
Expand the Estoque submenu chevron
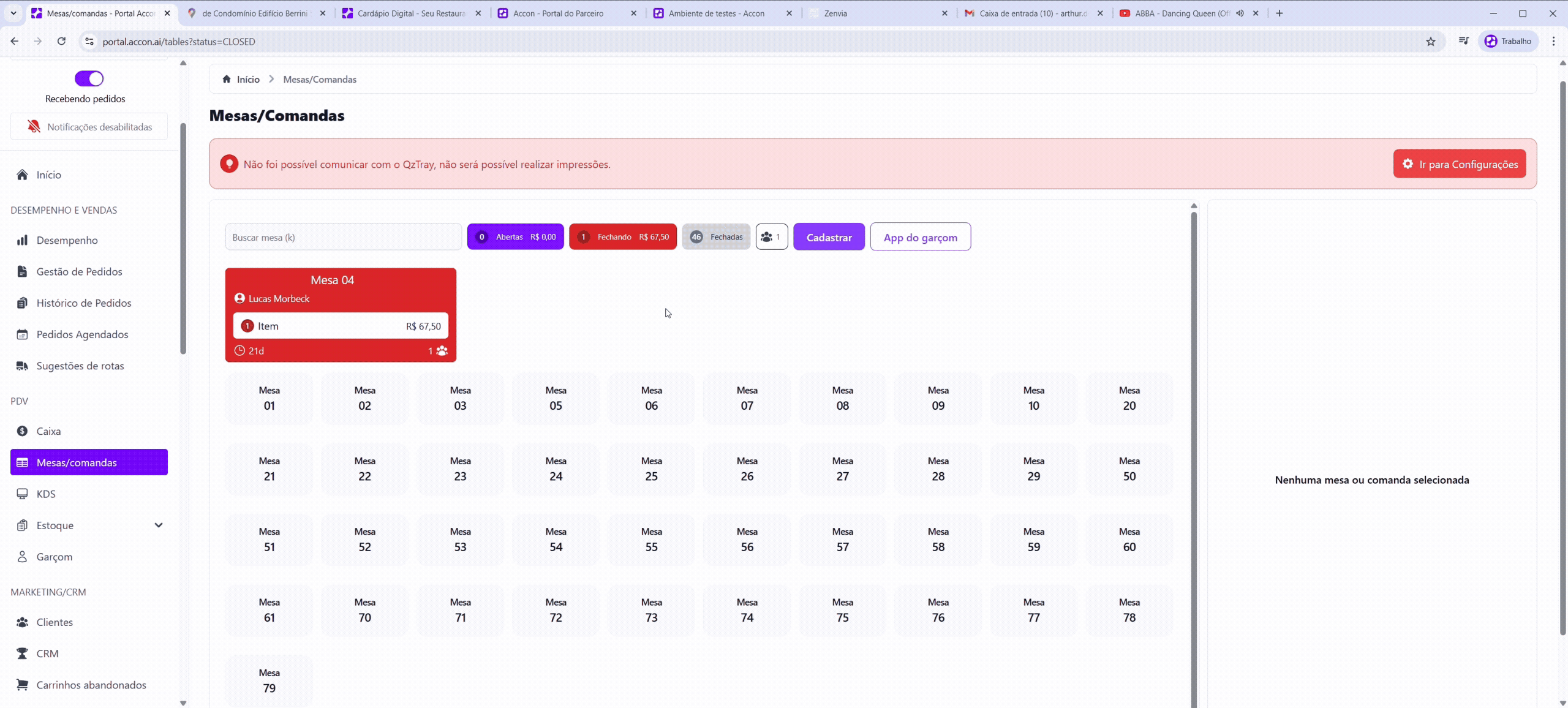(x=159, y=525)
